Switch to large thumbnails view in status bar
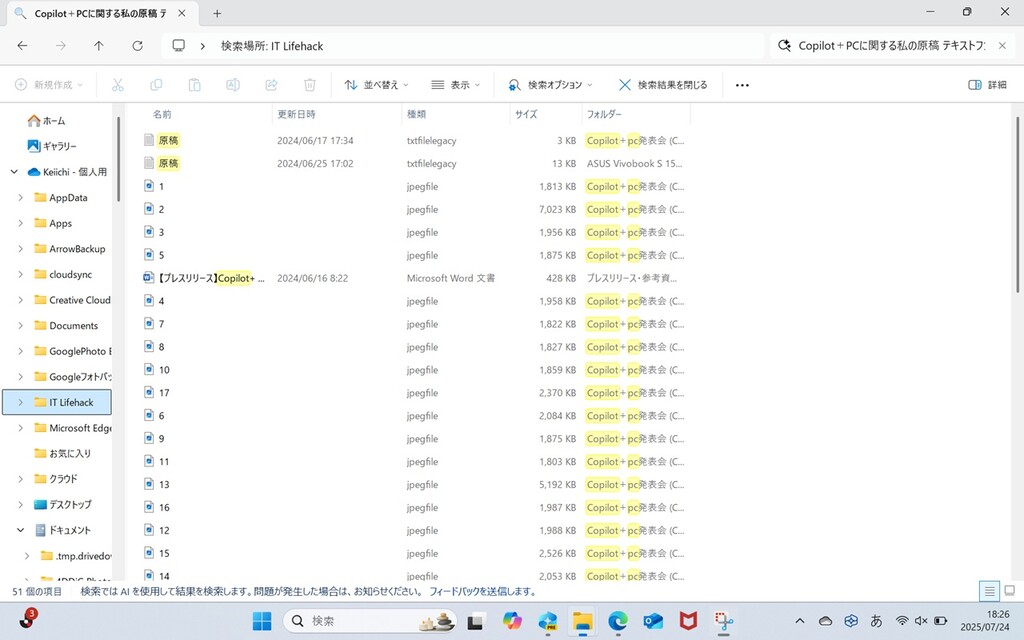The image size is (1024, 640). [1010, 592]
